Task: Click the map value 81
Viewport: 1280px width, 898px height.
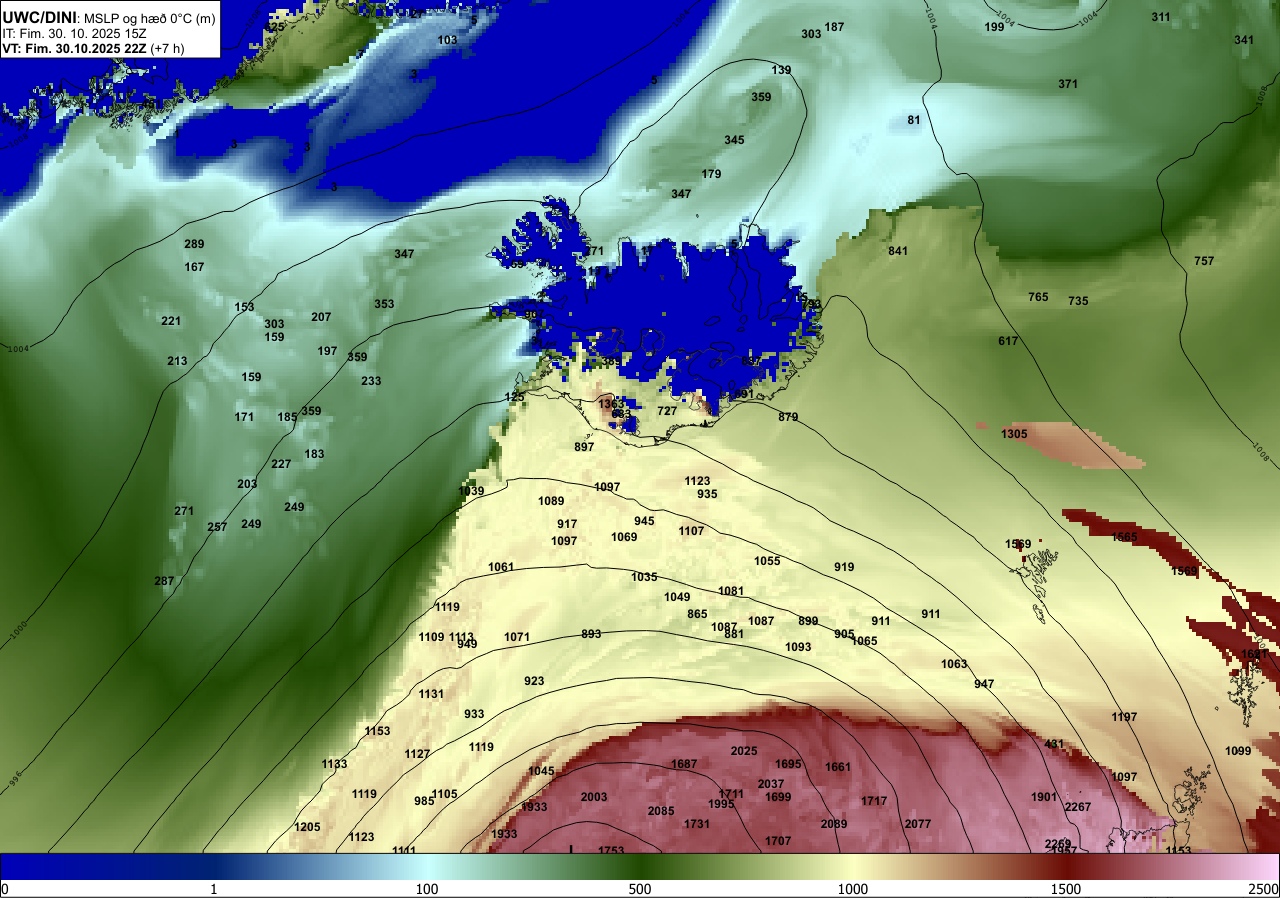Action: 914,120
